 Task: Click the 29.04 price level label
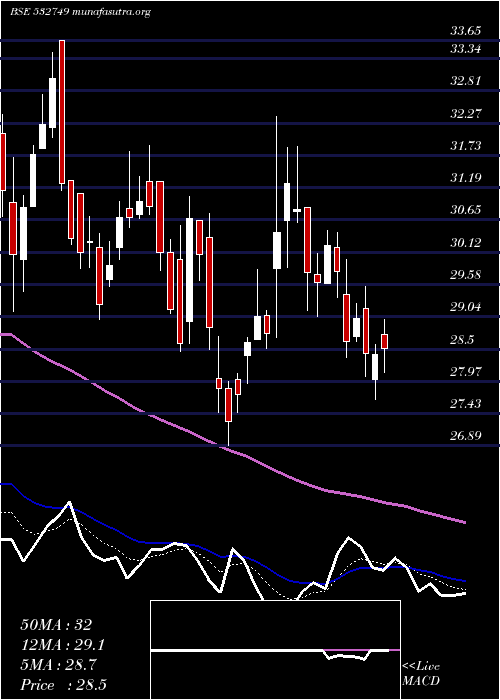click(x=466, y=307)
